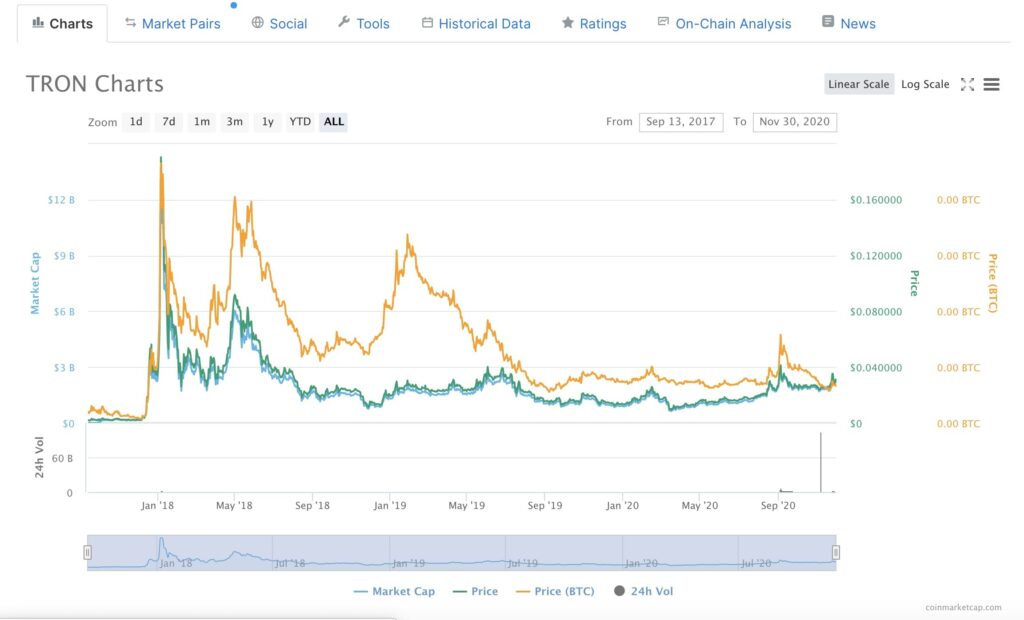This screenshot has height=620, width=1024.
Task: Click the Tools wrench icon
Action: point(344,22)
